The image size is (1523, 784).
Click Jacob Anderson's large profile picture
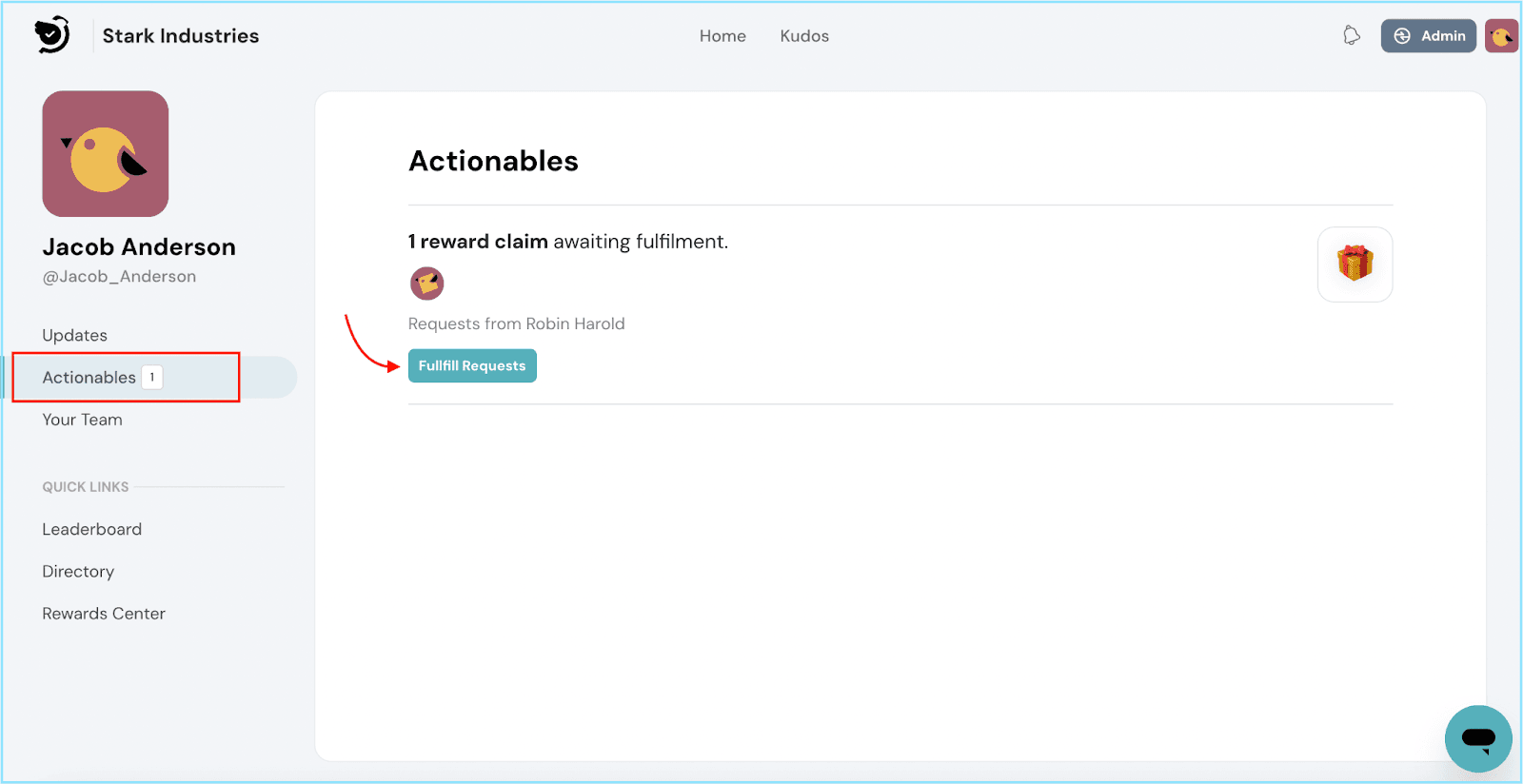coord(106,154)
